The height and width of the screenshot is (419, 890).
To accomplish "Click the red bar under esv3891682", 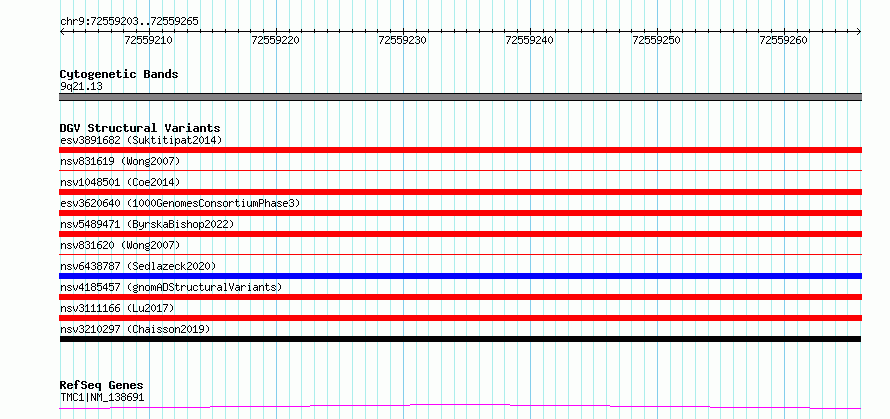I will (460, 150).
